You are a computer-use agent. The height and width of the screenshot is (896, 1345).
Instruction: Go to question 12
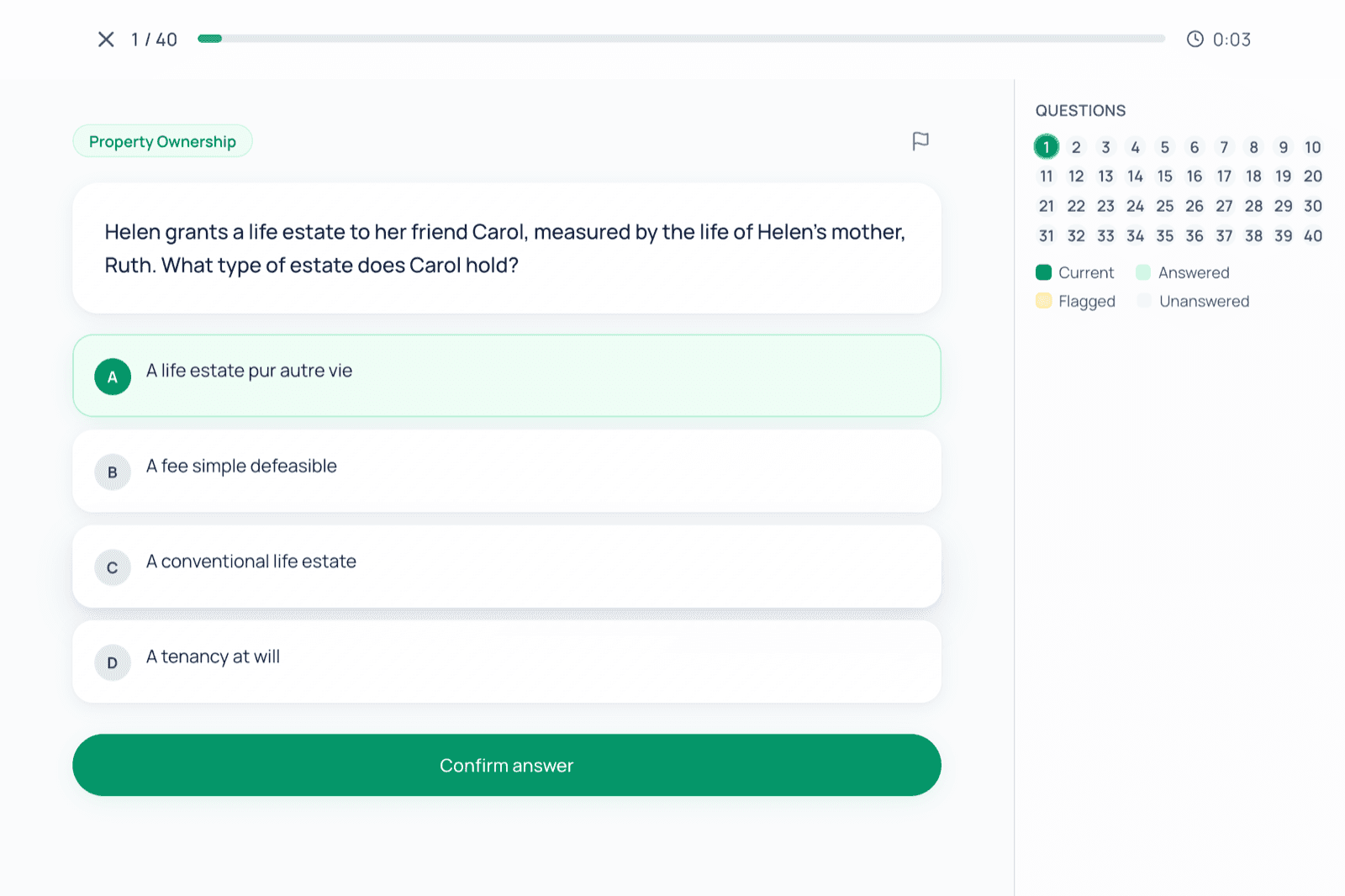(1076, 177)
